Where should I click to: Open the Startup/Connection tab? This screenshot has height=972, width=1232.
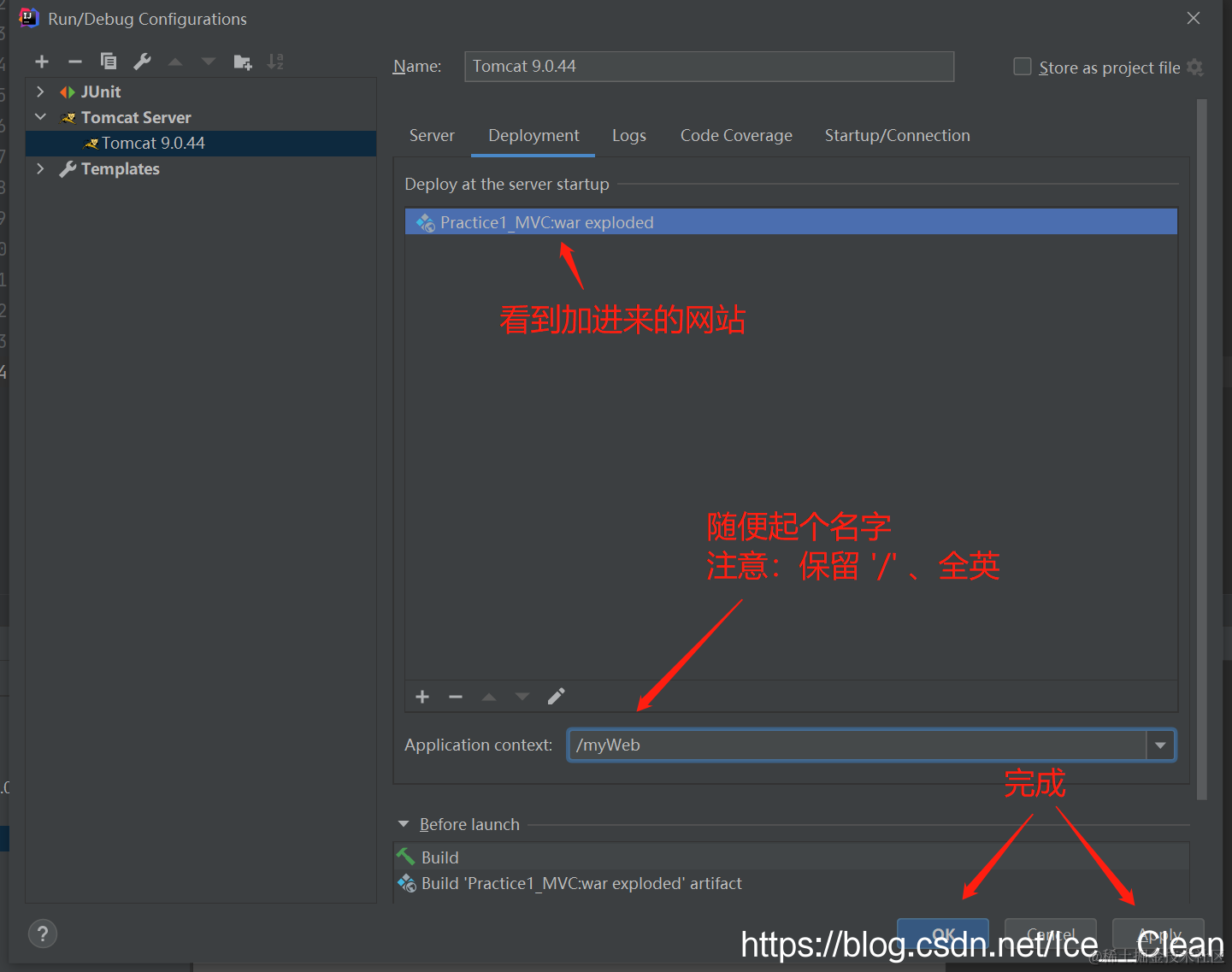click(x=897, y=134)
